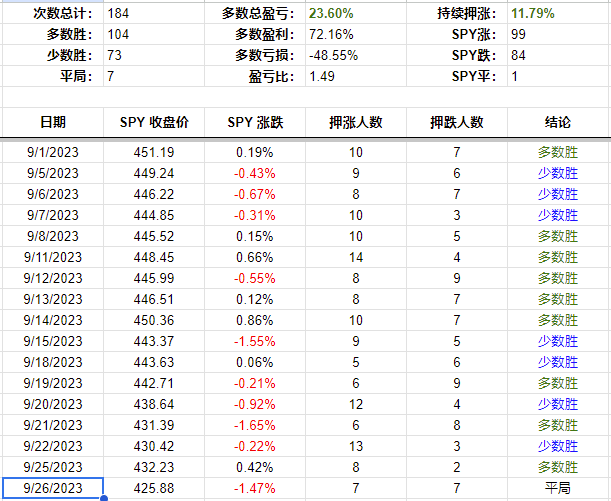The image size is (611, 501).
Task: Select the SPY跌 count 84
Action: 518,55
